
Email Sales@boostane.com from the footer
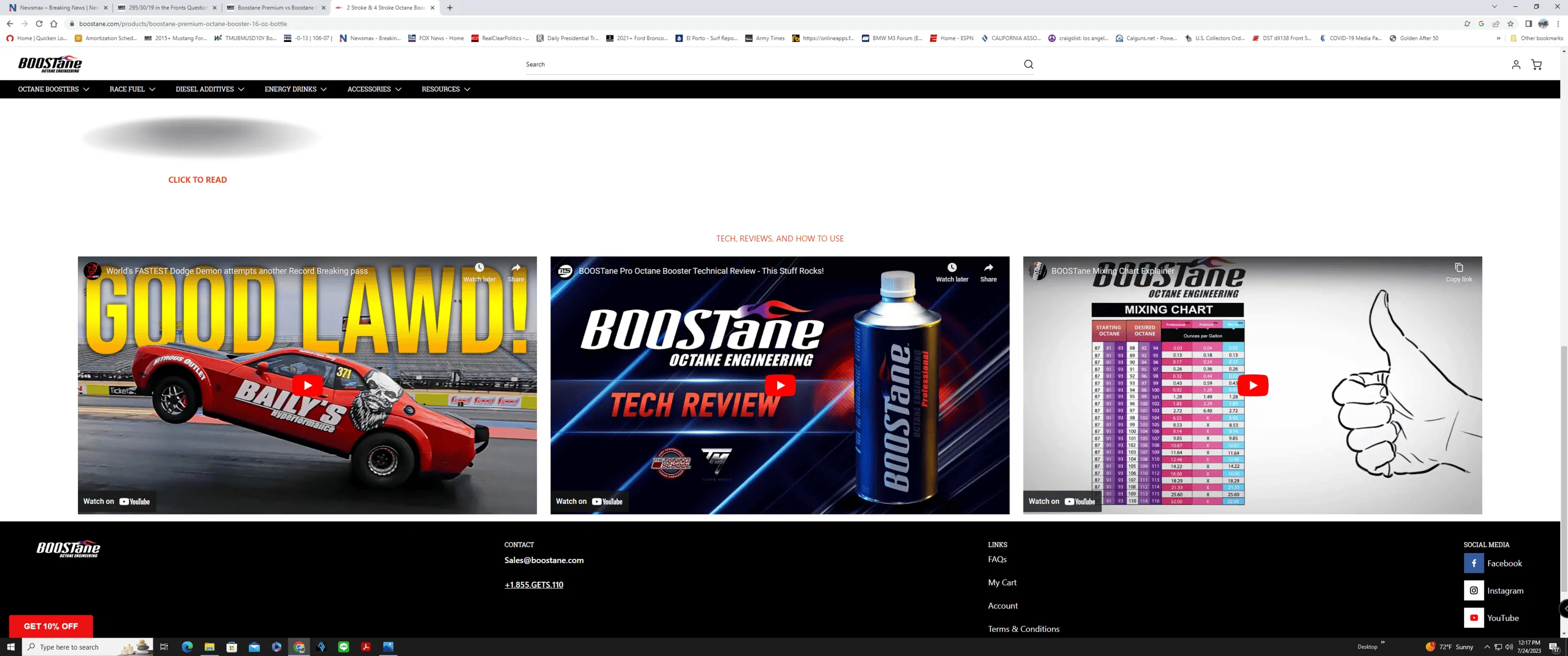pos(544,560)
